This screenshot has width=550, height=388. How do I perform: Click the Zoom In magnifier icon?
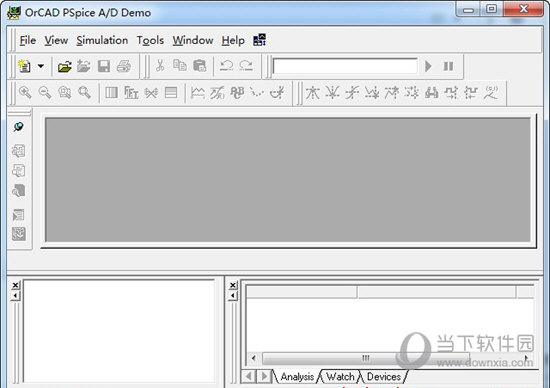point(25,93)
